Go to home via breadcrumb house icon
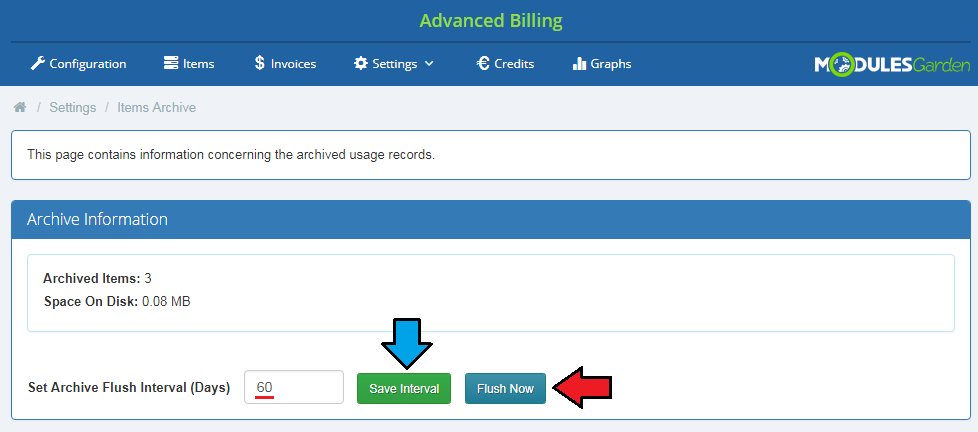978x432 pixels. 20,107
